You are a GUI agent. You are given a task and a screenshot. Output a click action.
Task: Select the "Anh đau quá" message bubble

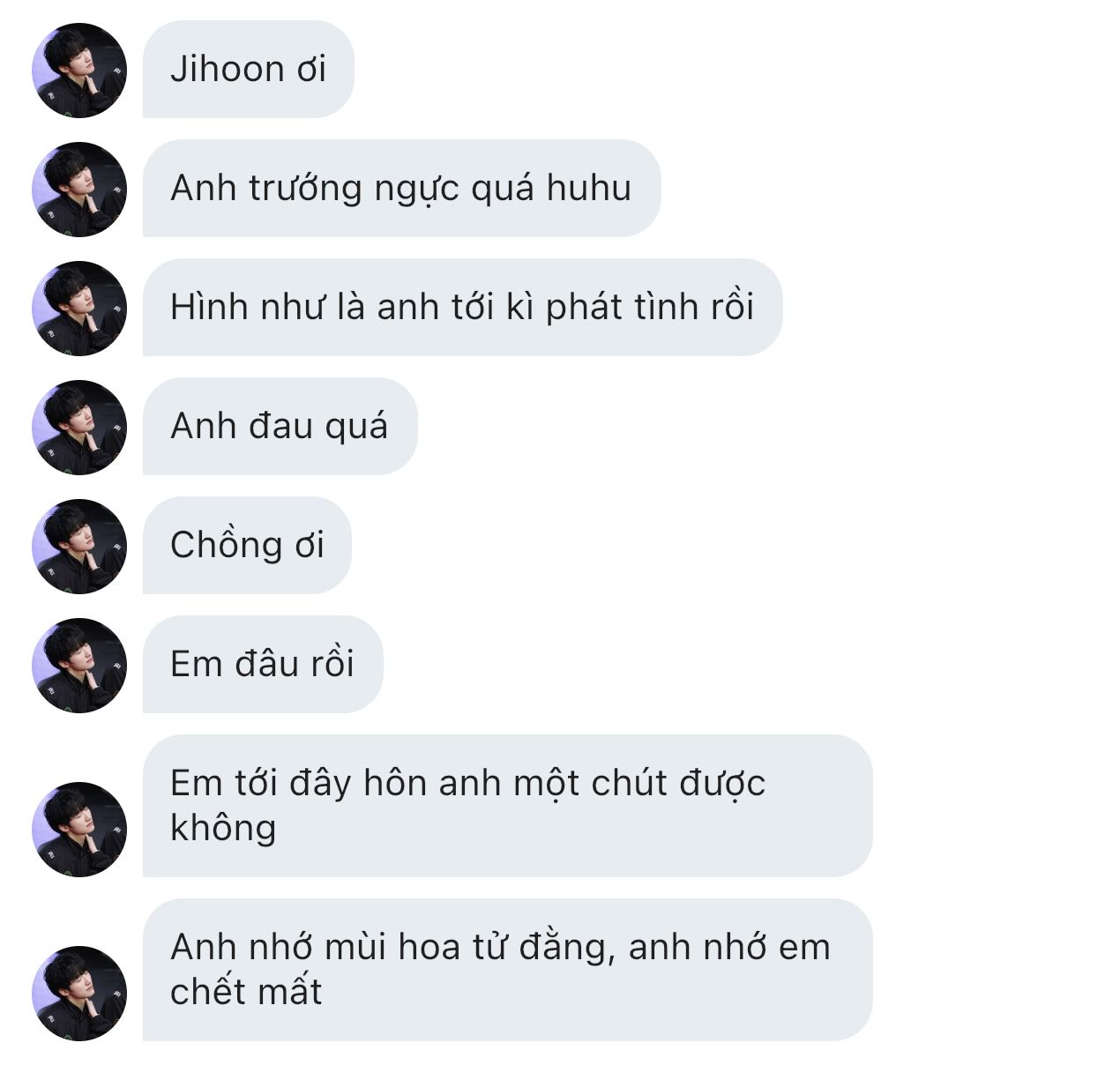[x=280, y=427]
